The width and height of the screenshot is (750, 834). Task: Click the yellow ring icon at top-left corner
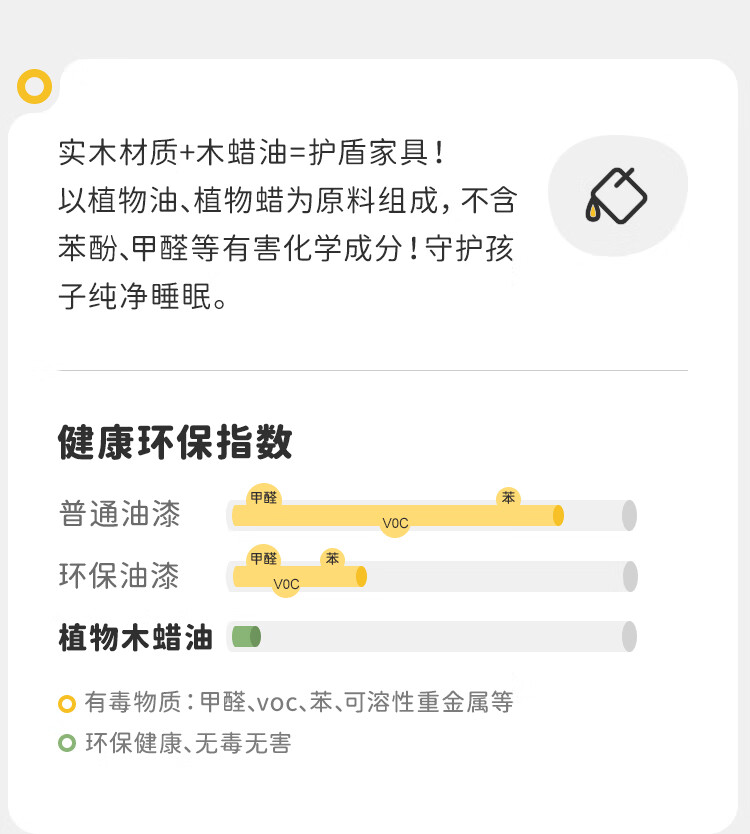pyautogui.click(x=35, y=86)
